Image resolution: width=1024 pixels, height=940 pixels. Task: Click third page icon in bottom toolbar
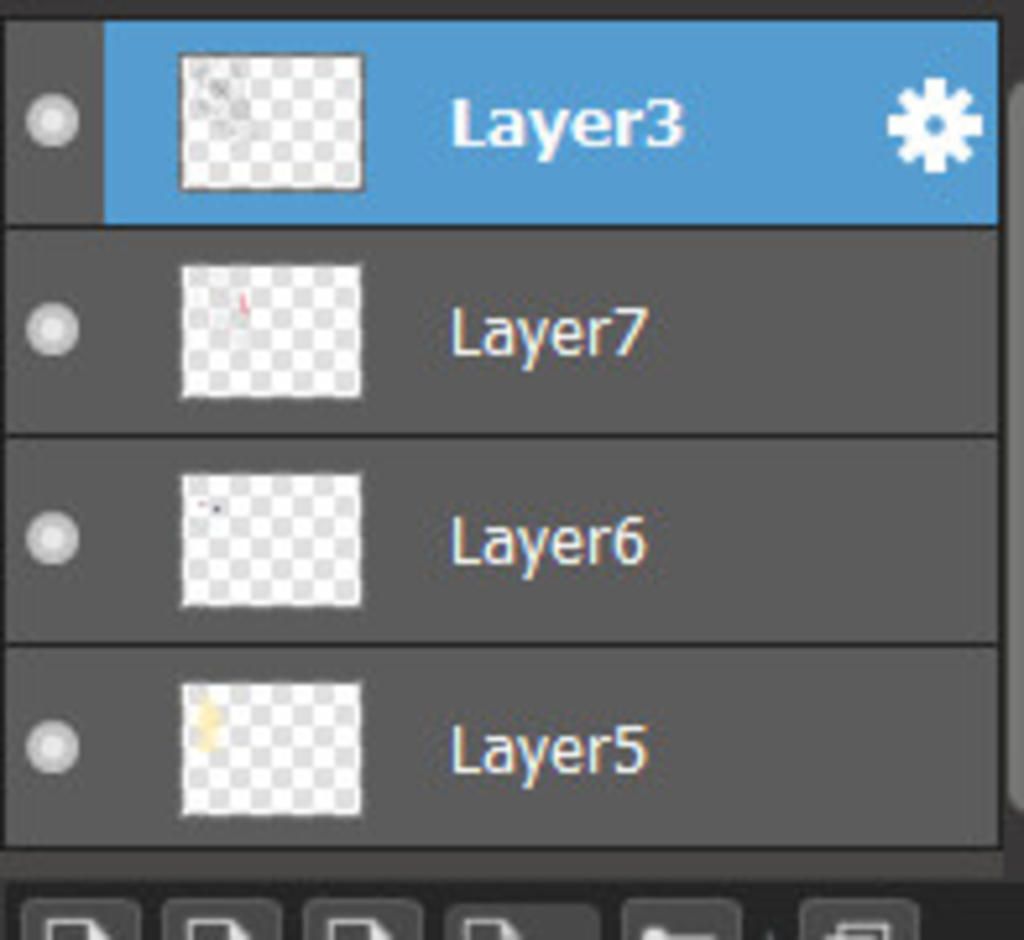pyautogui.click(x=362, y=924)
